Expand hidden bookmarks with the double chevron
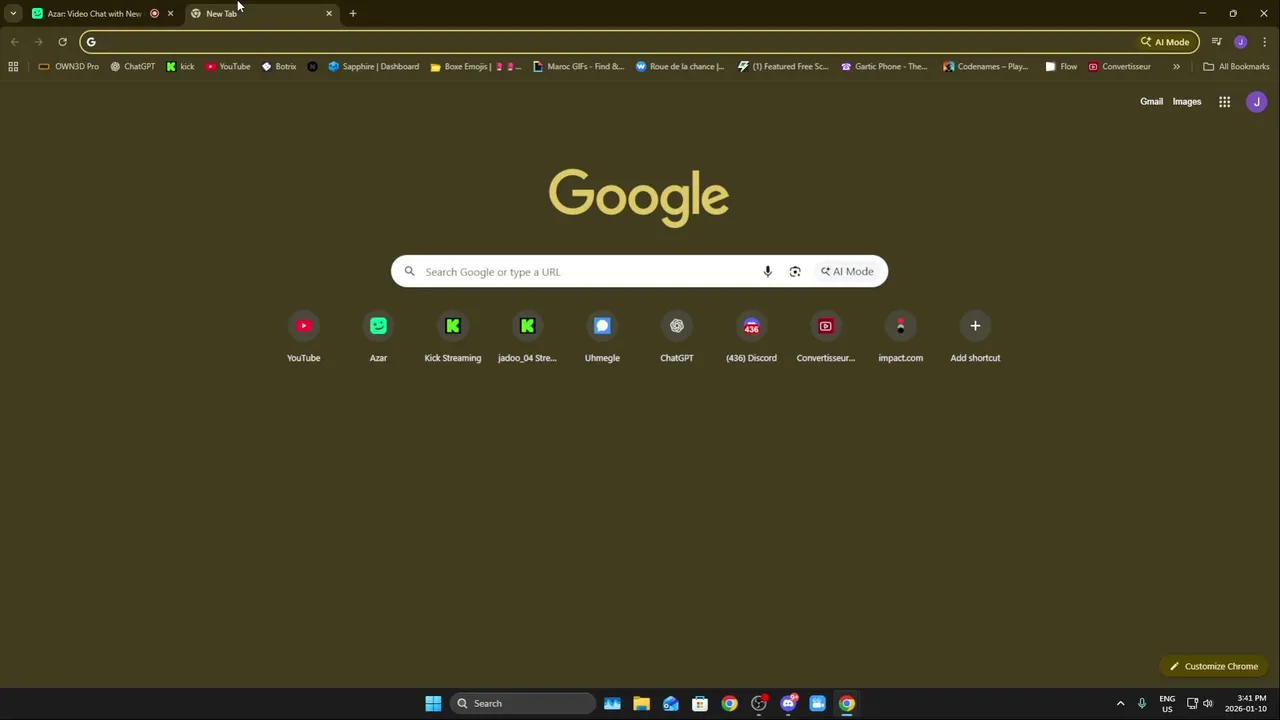This screenshot has width=1280, height=720. (x=1176, y=67)
